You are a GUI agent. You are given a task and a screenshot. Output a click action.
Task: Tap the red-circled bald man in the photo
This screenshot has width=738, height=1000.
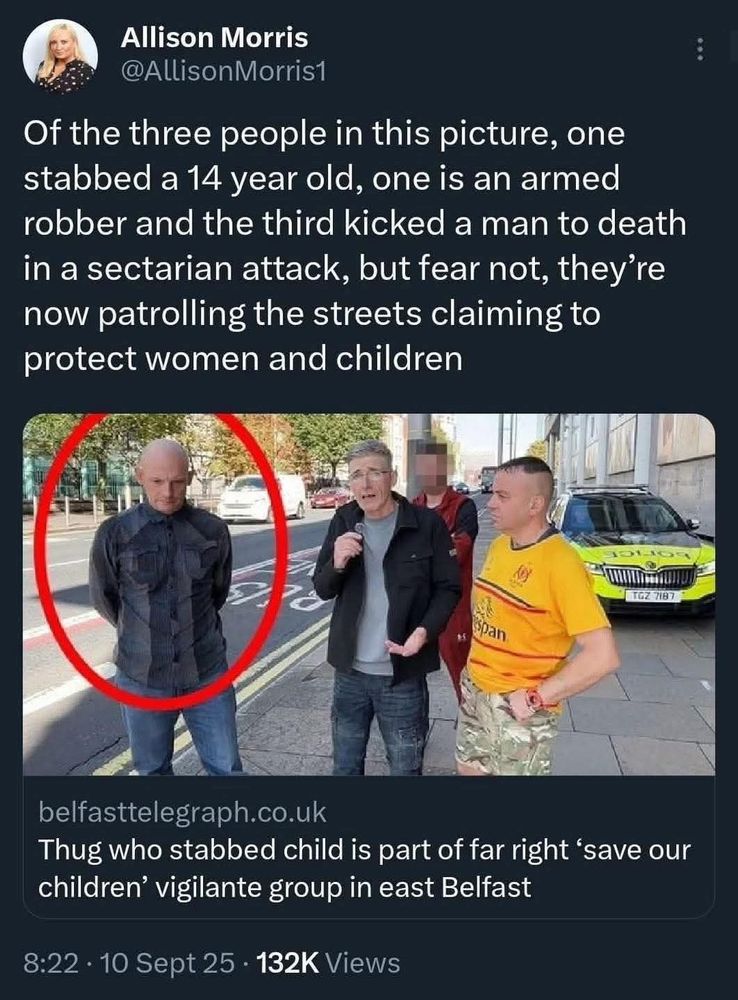pyautogui.click(x=165, y=606)
